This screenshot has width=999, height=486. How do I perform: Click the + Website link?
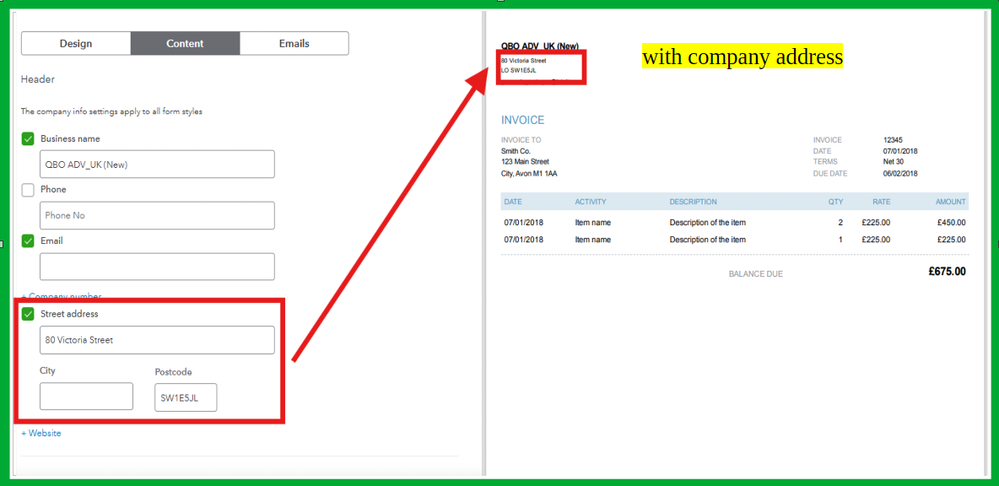(x=41, y=433)
